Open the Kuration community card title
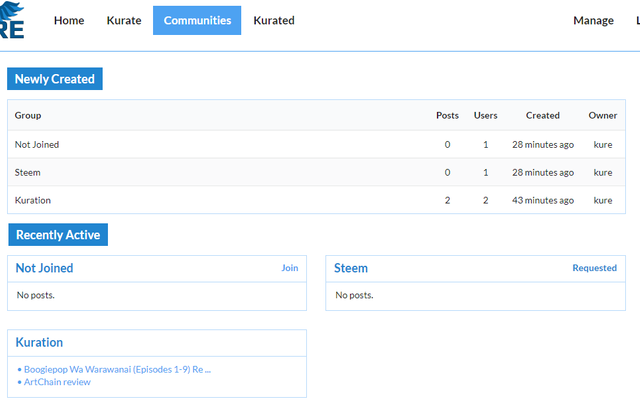The width and height of the screenshot is (640, 407). [39, 342]
